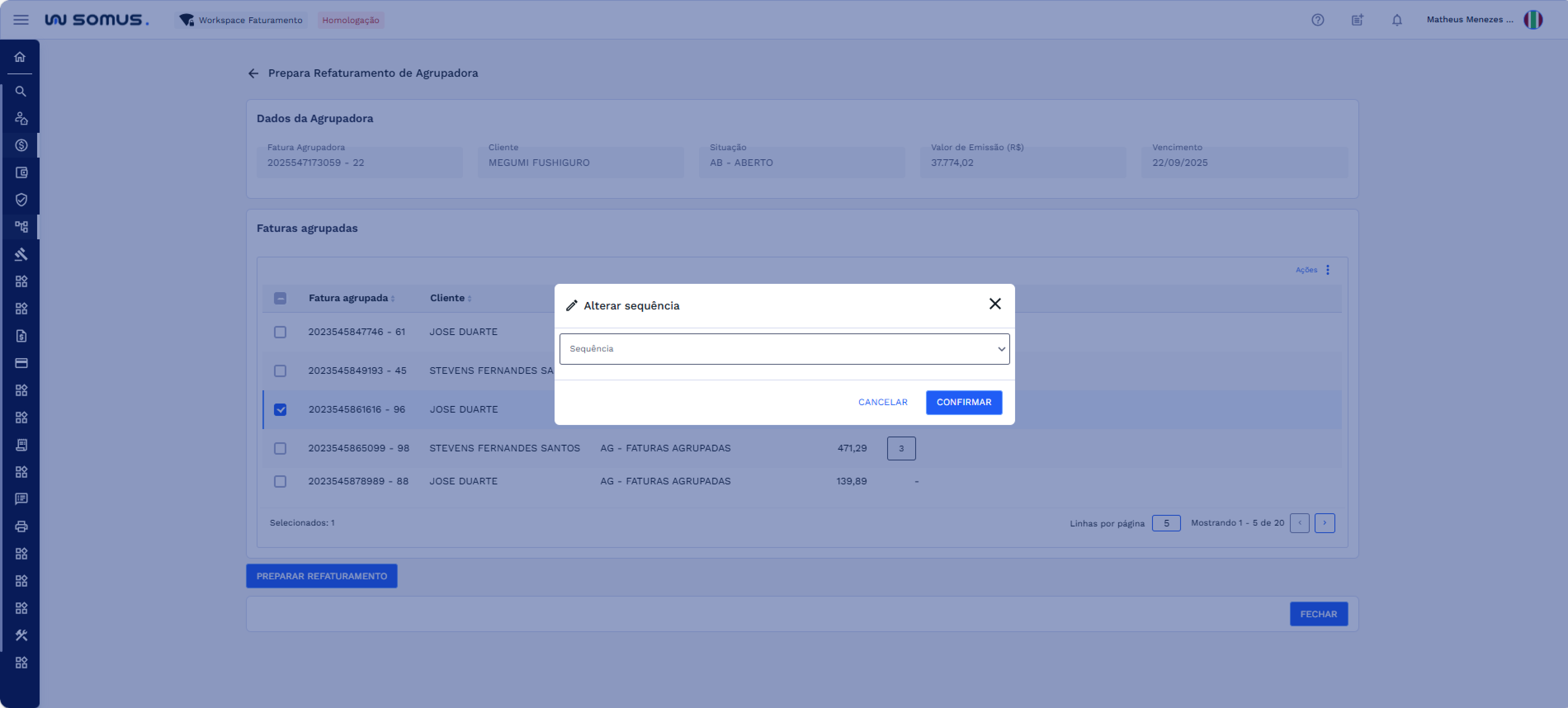Screen dimensions: 1568x708
Task: Check the 2023545865099 - 98 row checkbox
Action: click(x=280, y=448)
